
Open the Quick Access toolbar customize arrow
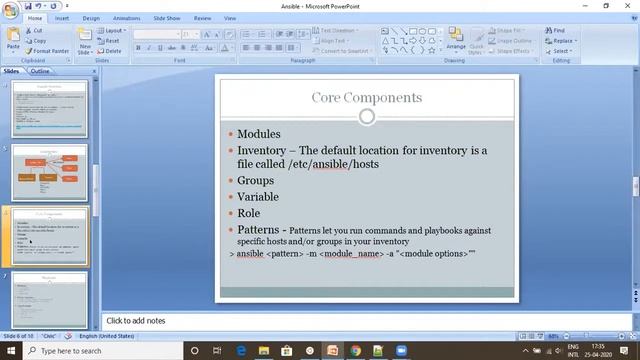click(x=67, y=6)
